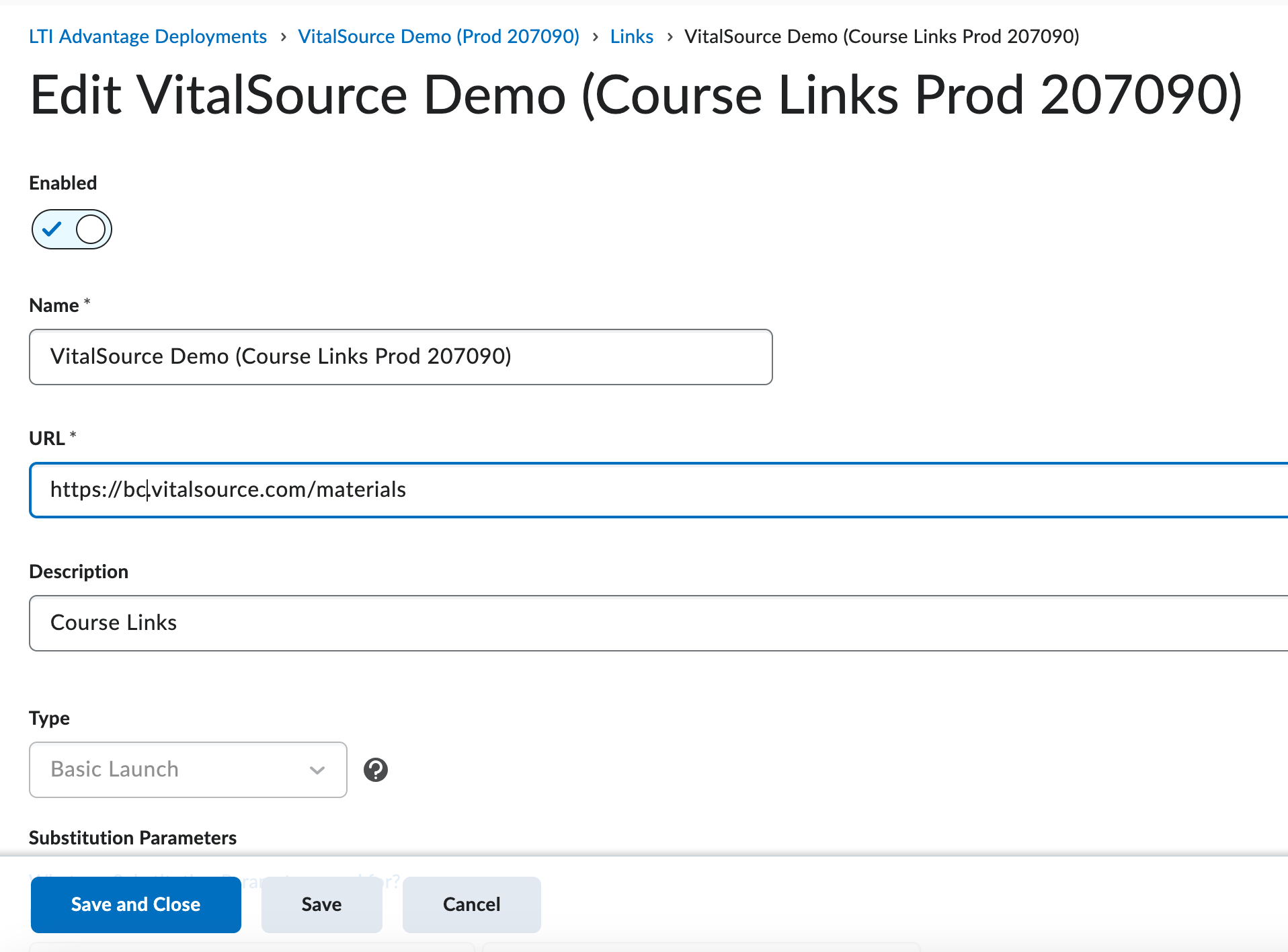
Task: Click Save and Close button
Action: (136, 904)
